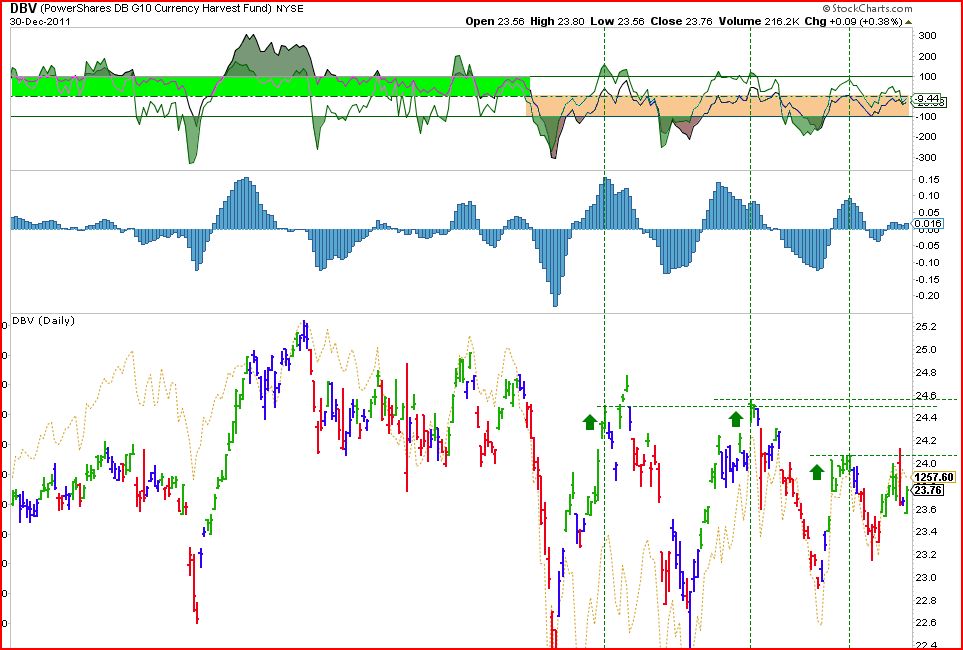Click the 24.0 price axis label

(x=927, y=463)
